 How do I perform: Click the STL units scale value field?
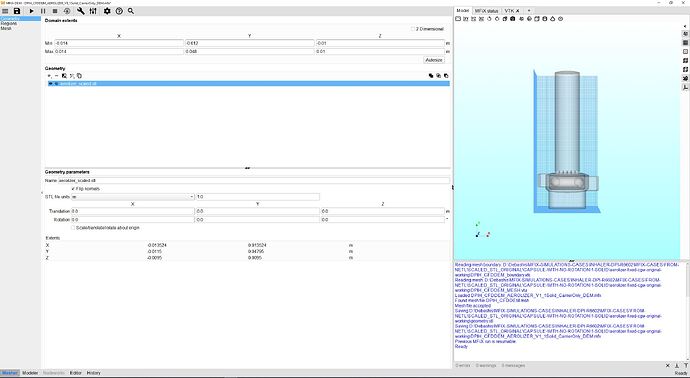coord(258,197)
